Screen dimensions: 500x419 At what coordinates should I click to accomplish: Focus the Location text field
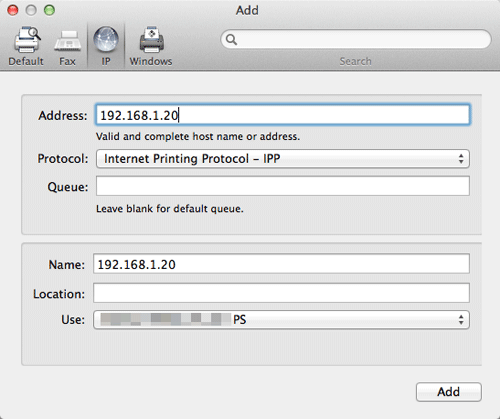(x=281, y=293)
